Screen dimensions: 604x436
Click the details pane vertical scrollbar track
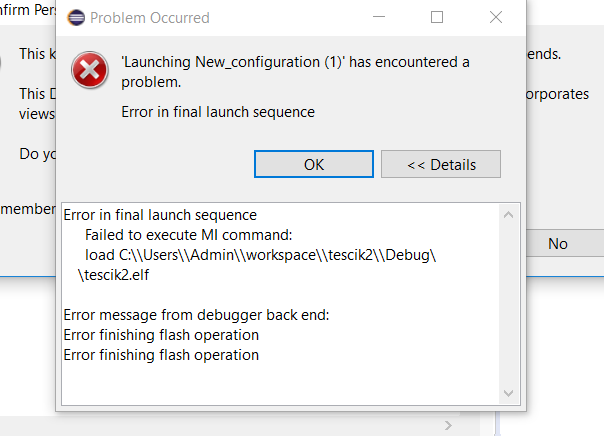coord(508,304)
